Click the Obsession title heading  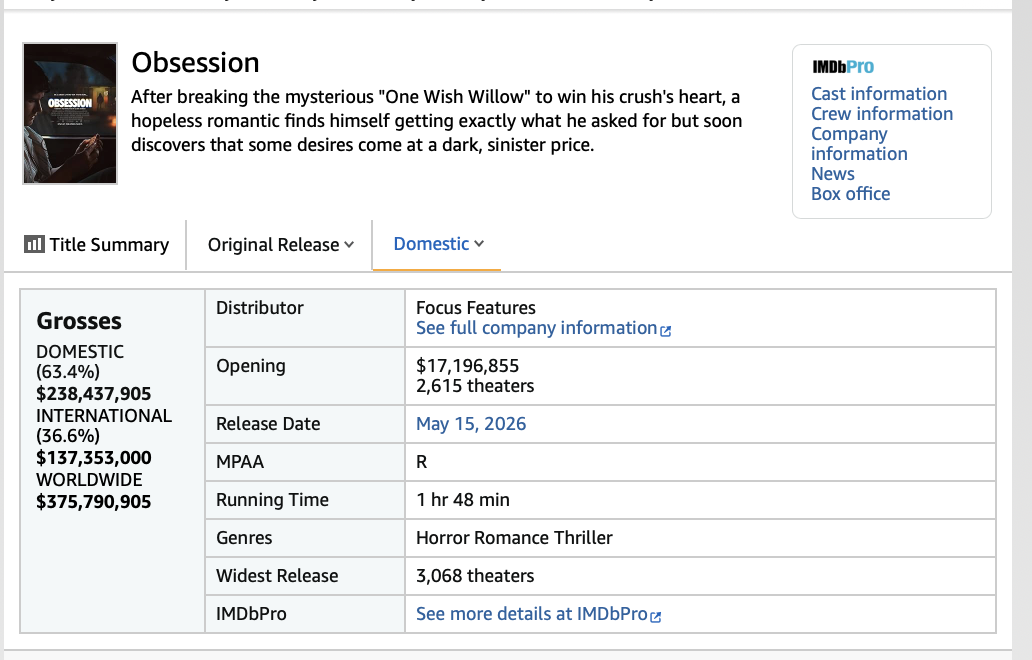(x=195, y=63)
